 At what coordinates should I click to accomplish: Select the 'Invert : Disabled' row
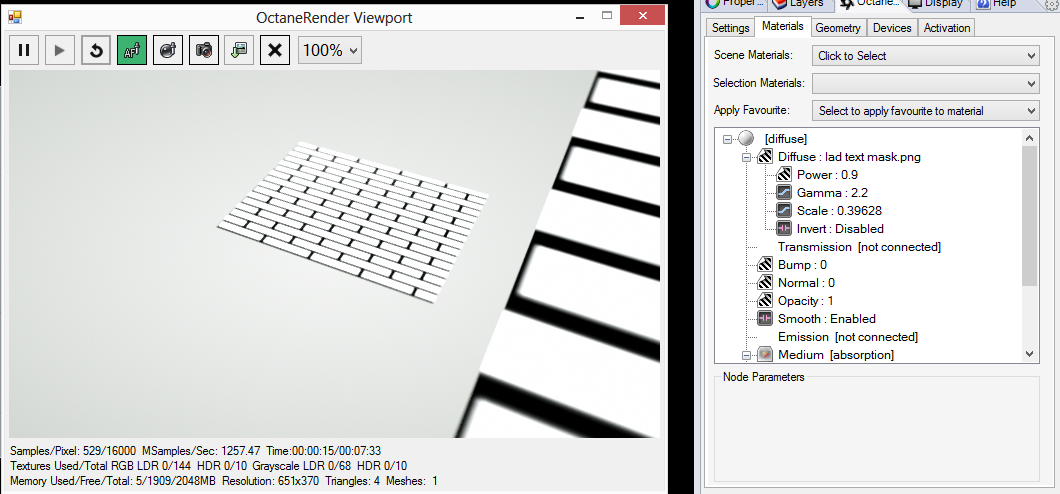pyautogui.click(x=840, y=229)
